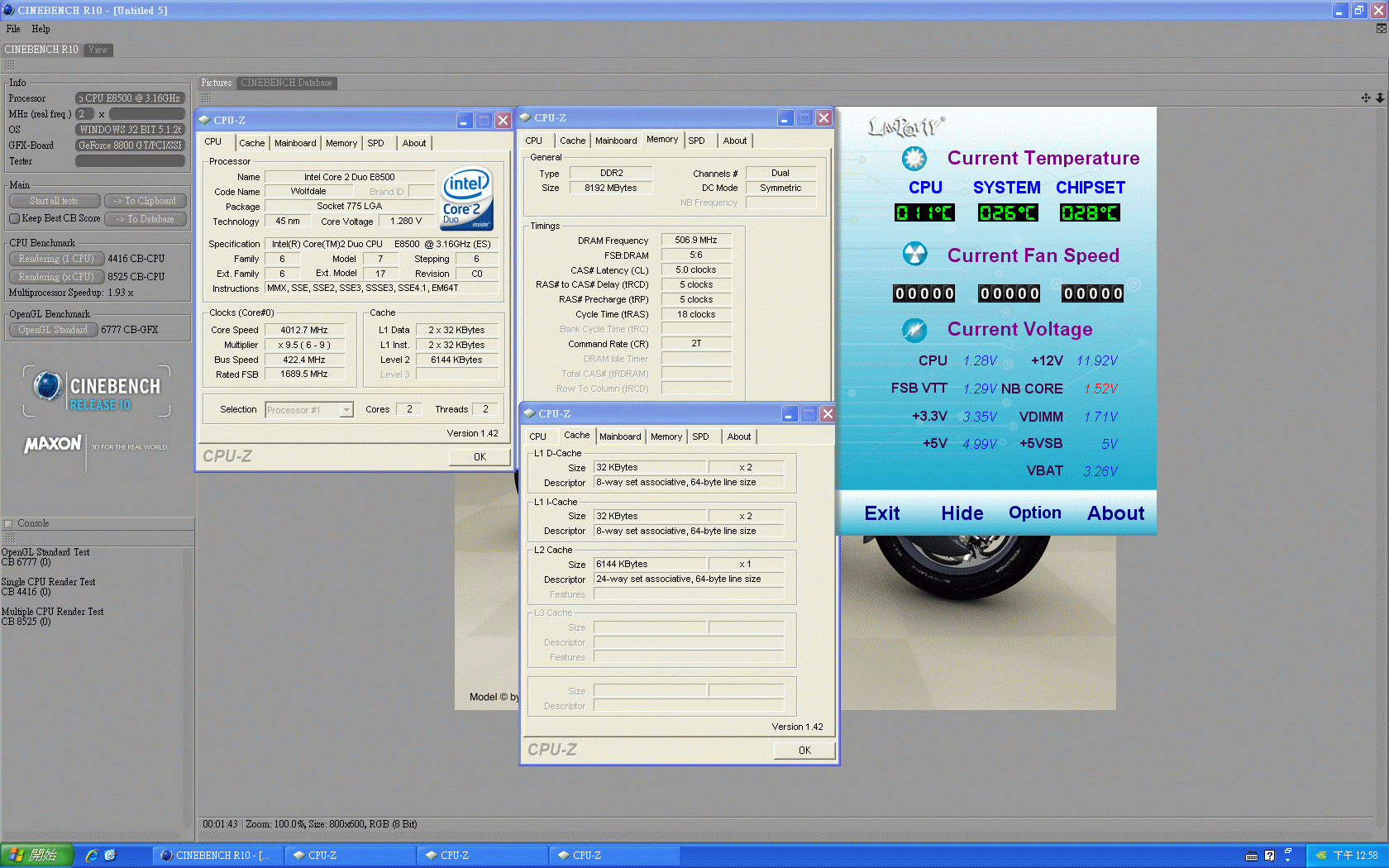Click the 6144 KBytes L2 Cache size

[650, 564]
